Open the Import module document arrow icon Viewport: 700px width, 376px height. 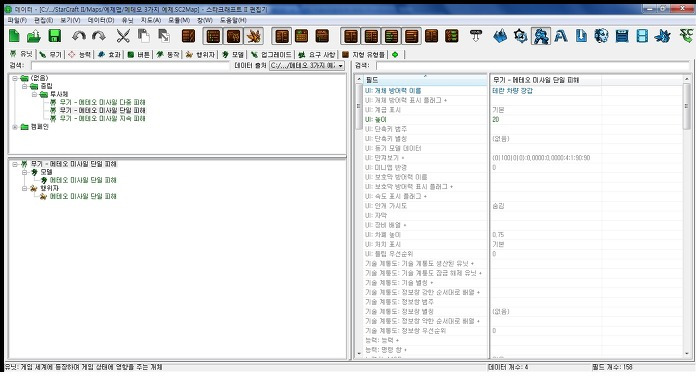[581, 36]
